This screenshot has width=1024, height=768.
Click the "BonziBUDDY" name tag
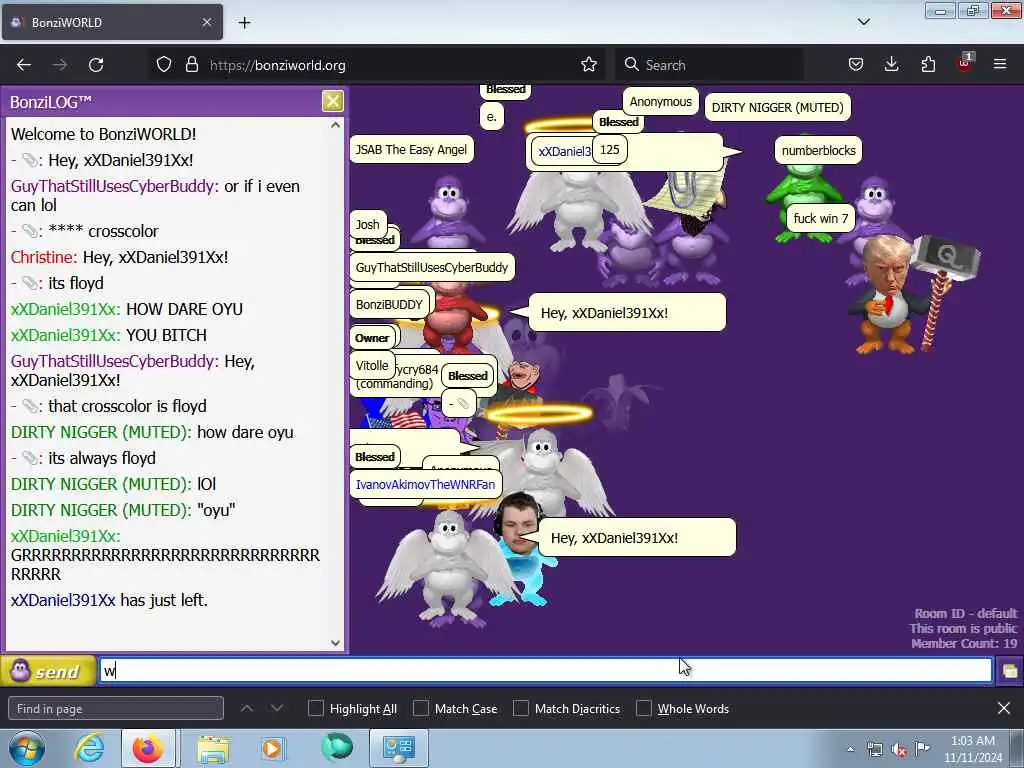pyautogui.click(x=389, y=304)
